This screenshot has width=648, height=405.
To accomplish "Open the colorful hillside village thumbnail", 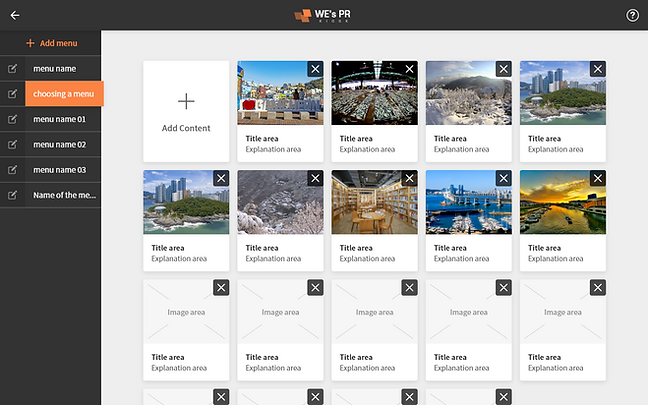I will pyautogui.click(x=280, y=93).
